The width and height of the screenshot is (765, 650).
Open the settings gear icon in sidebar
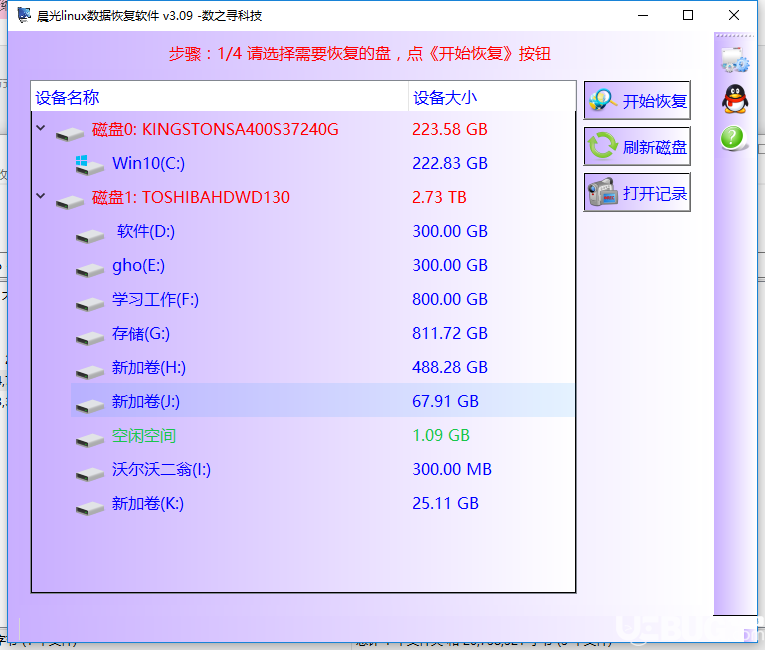coord(735,60)
